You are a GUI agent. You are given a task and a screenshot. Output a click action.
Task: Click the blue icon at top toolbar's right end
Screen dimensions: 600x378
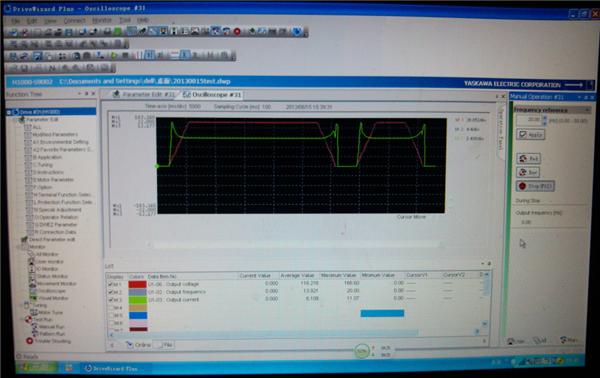pos(297,31)
